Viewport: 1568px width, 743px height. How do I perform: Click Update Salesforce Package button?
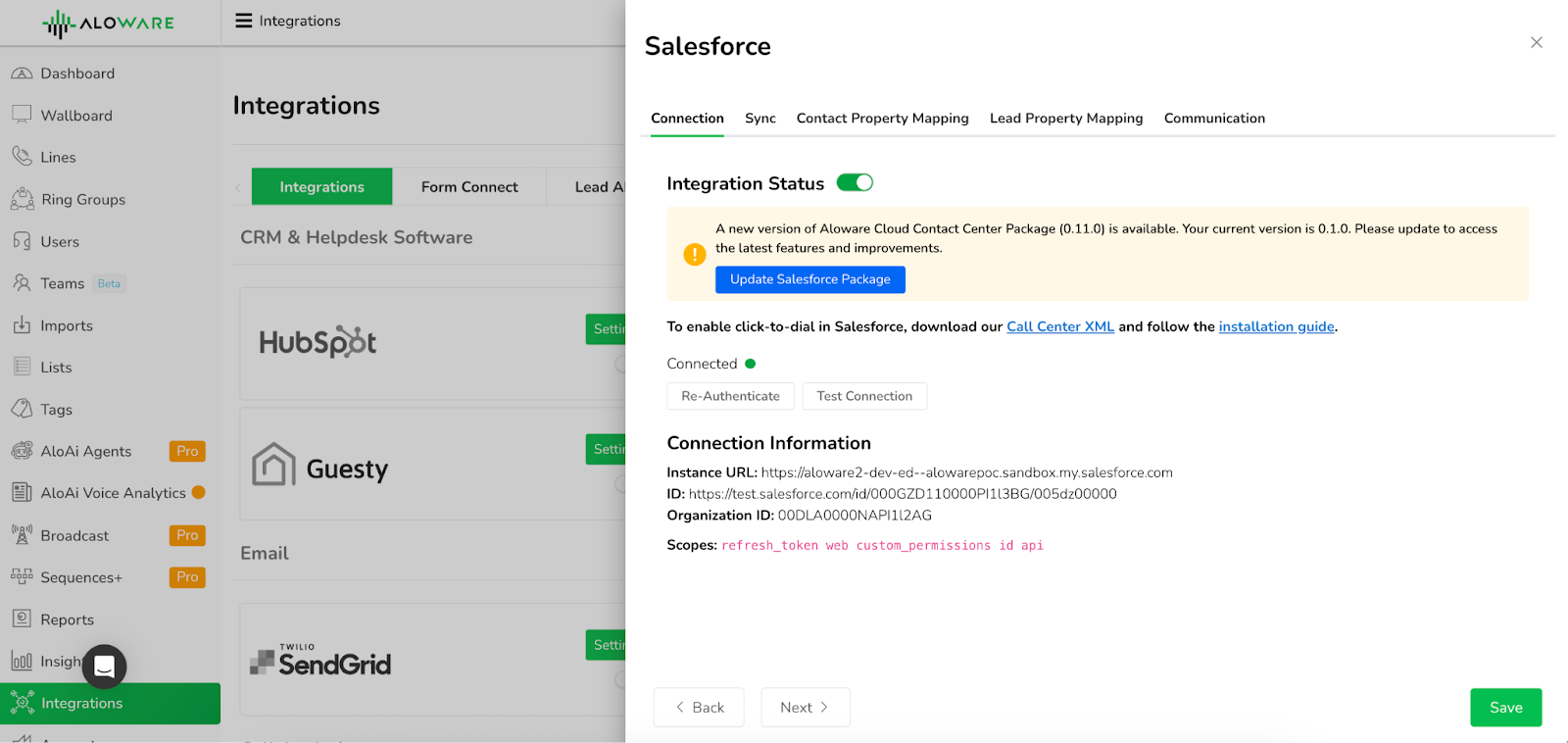[x=810, y=279]
